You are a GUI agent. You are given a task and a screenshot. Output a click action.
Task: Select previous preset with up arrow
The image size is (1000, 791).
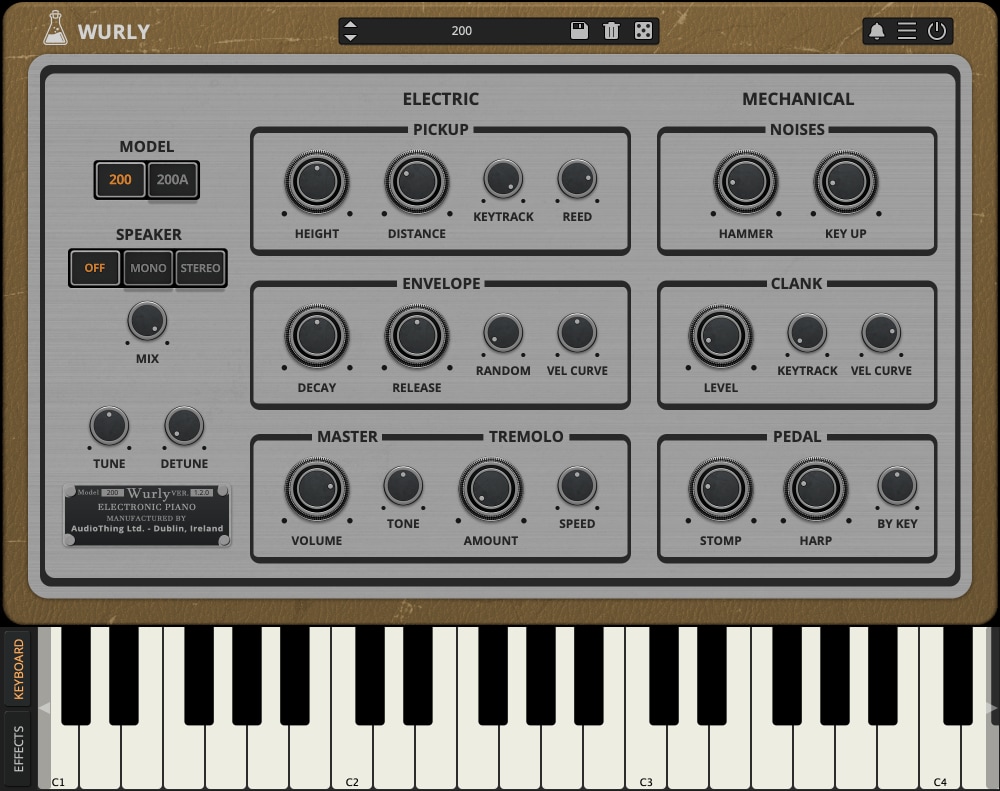[x=350, y=25]
